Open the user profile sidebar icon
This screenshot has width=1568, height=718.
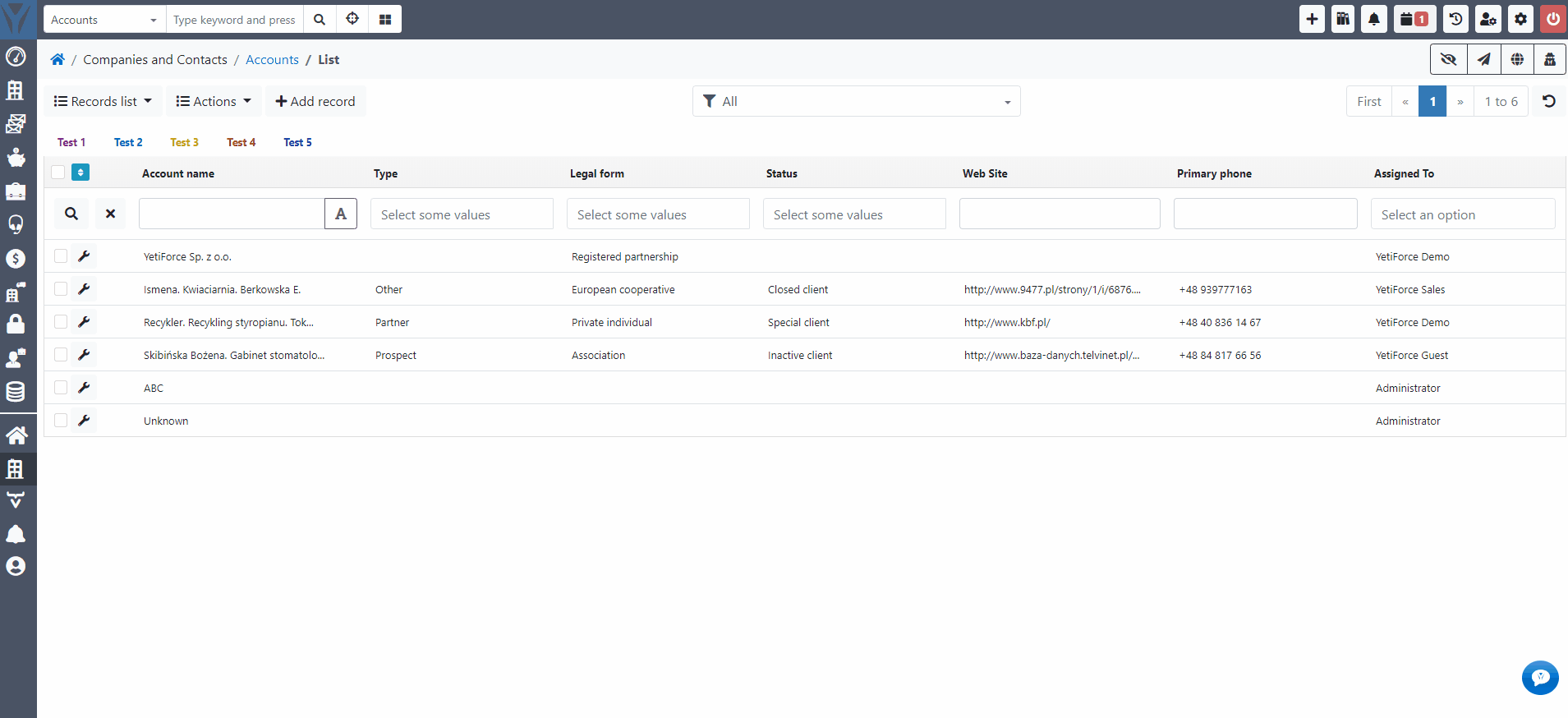click(16, 566)
